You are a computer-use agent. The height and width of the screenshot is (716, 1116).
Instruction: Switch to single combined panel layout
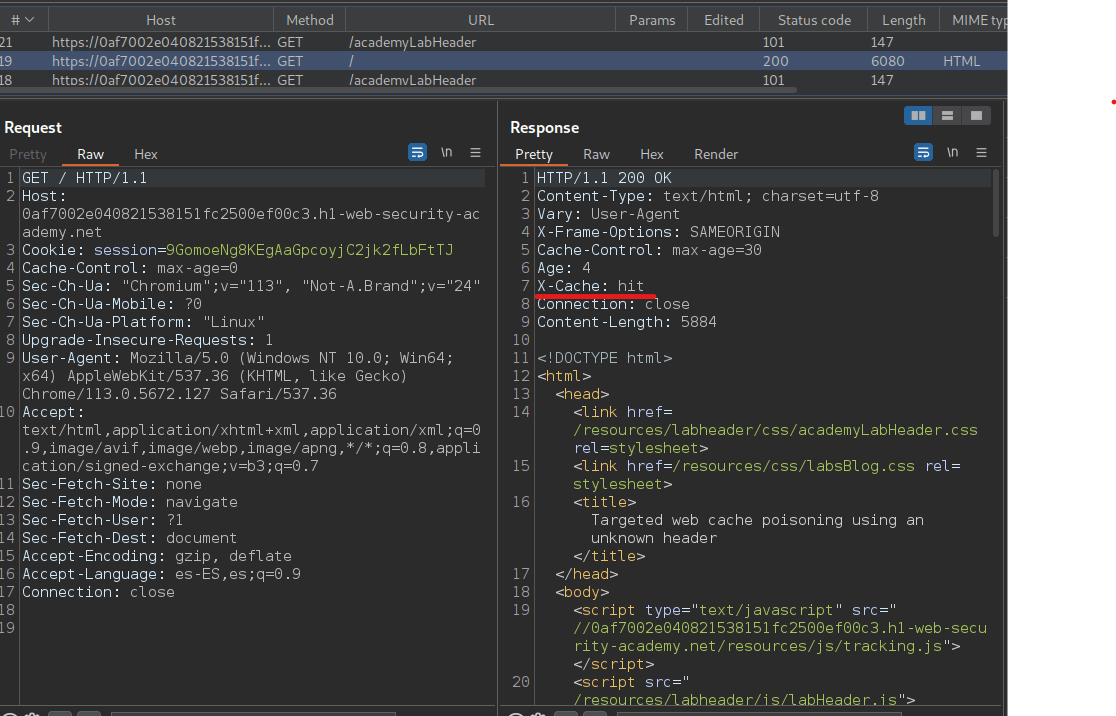pyautogui.click(x=976, y=116)
